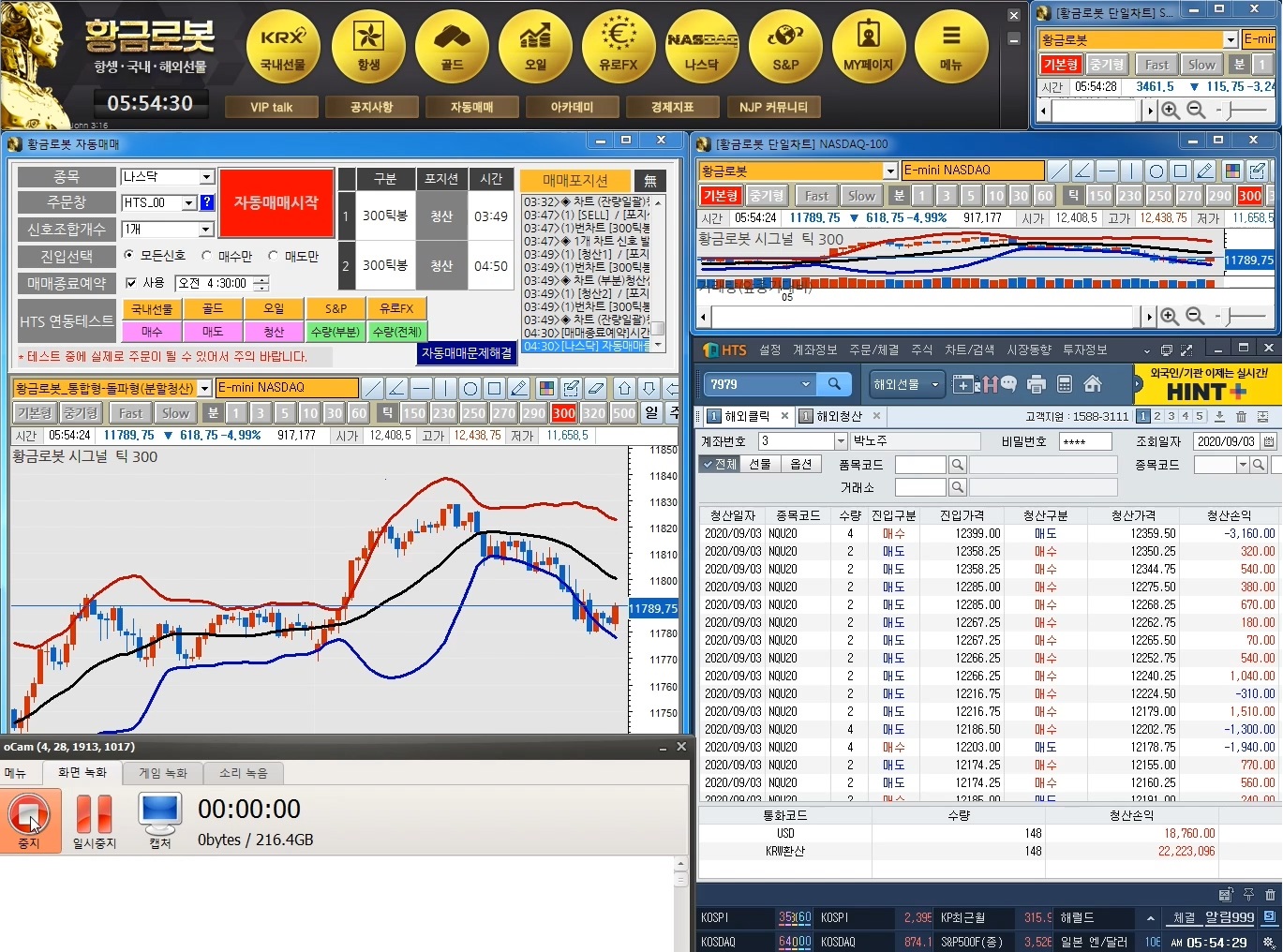
Task: Select diagonal line tool in 통합형 chart toolbar
Action: tap(373, 388)
